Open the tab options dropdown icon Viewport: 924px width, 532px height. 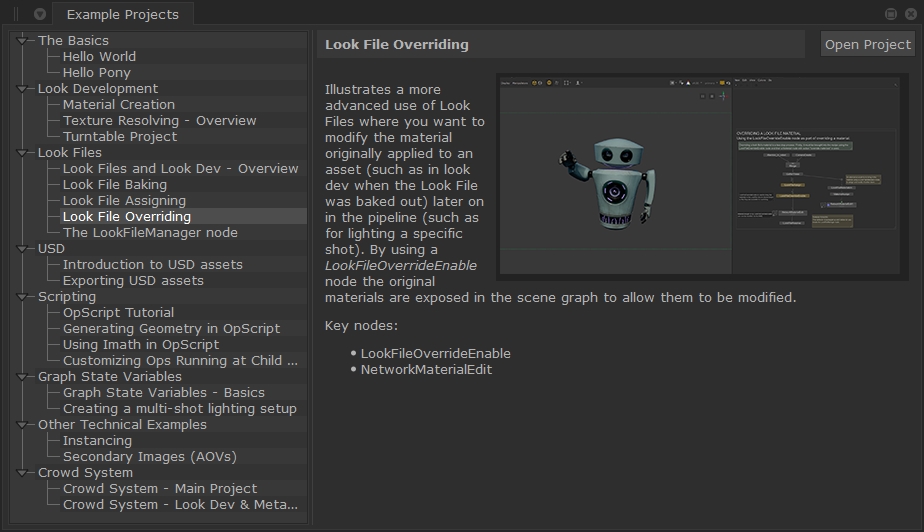(x=39, y=14)
